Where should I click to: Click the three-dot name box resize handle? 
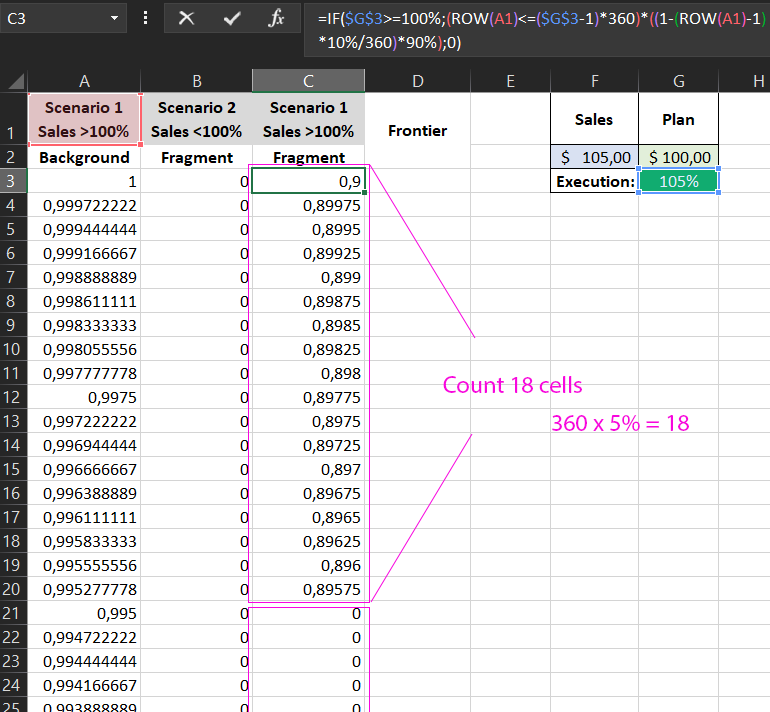coord(146,18)
